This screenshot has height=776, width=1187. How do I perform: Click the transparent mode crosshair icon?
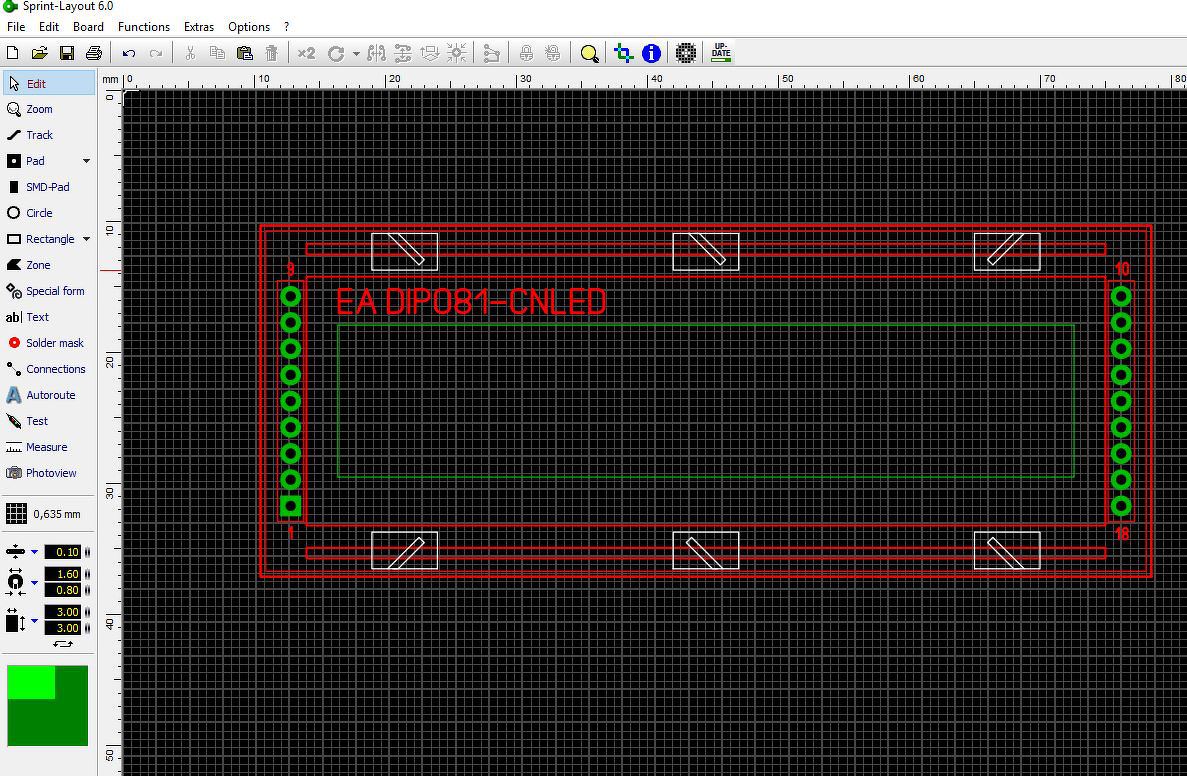coord(624,53)
